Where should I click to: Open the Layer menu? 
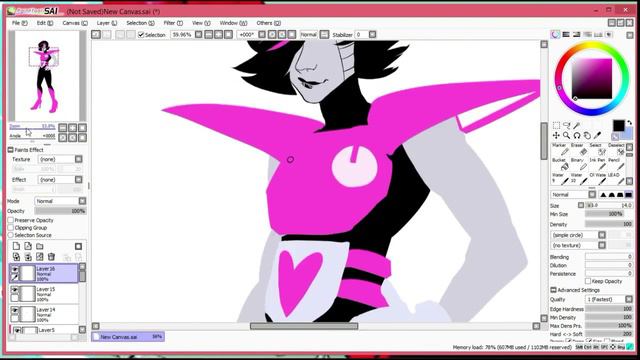[107, 23]
